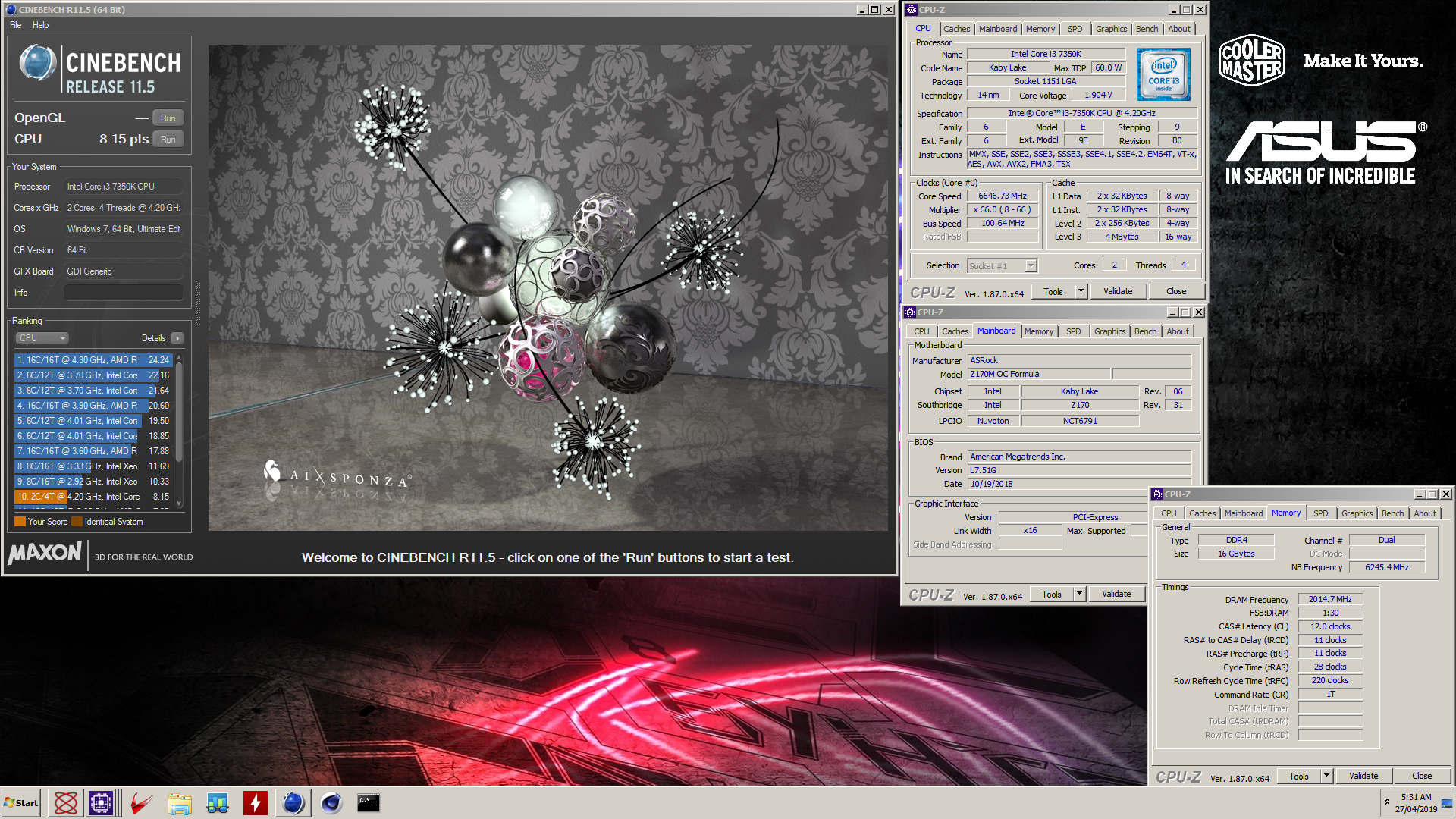This screenshot has width=1456, height=819.
Task: Expand Tools dropdown arrow in Memory CPU-Z window
Action: coord(1326,777)
